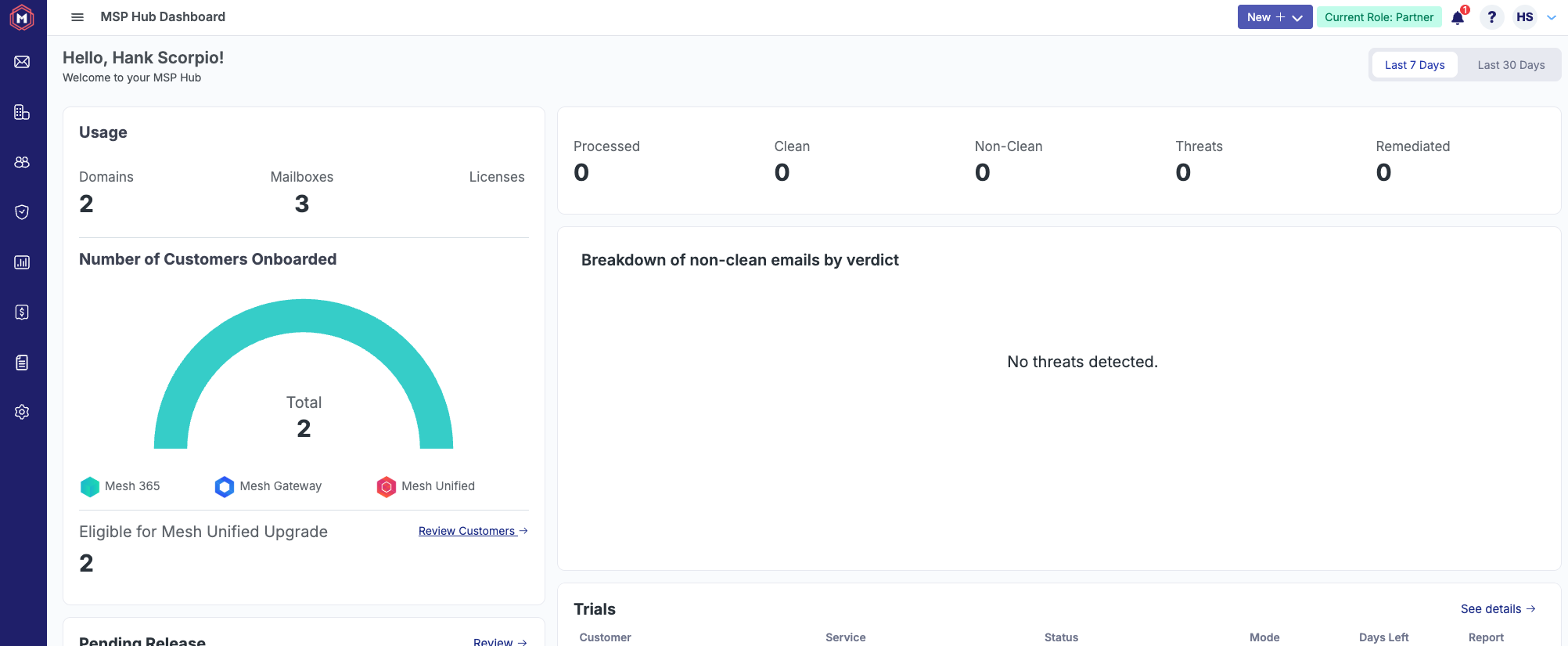The height and width of the screenshot is (646, 1568).
Task: Expand the New dropdown button
Action: click(x=1275, y=17)
